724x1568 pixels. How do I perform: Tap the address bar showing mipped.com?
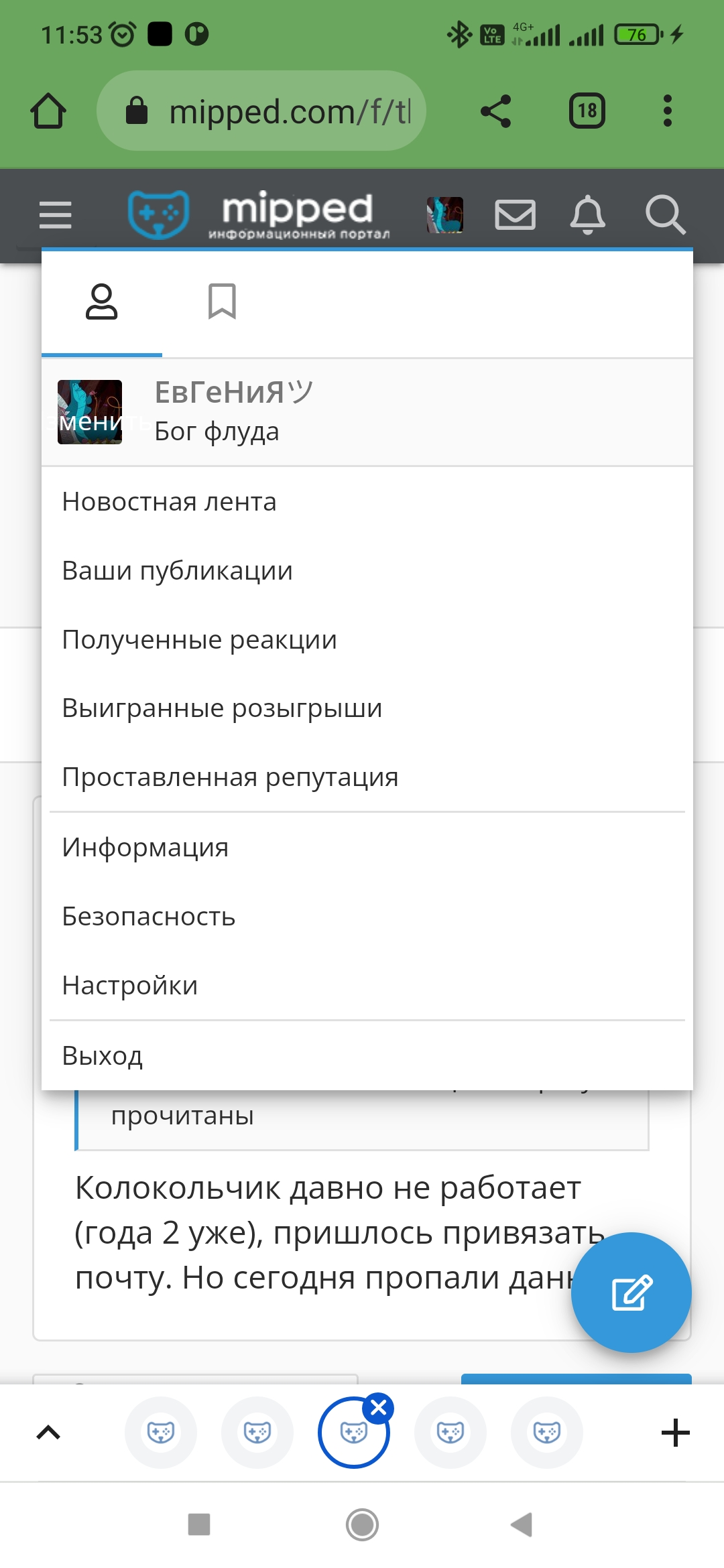tap(261, 111)
